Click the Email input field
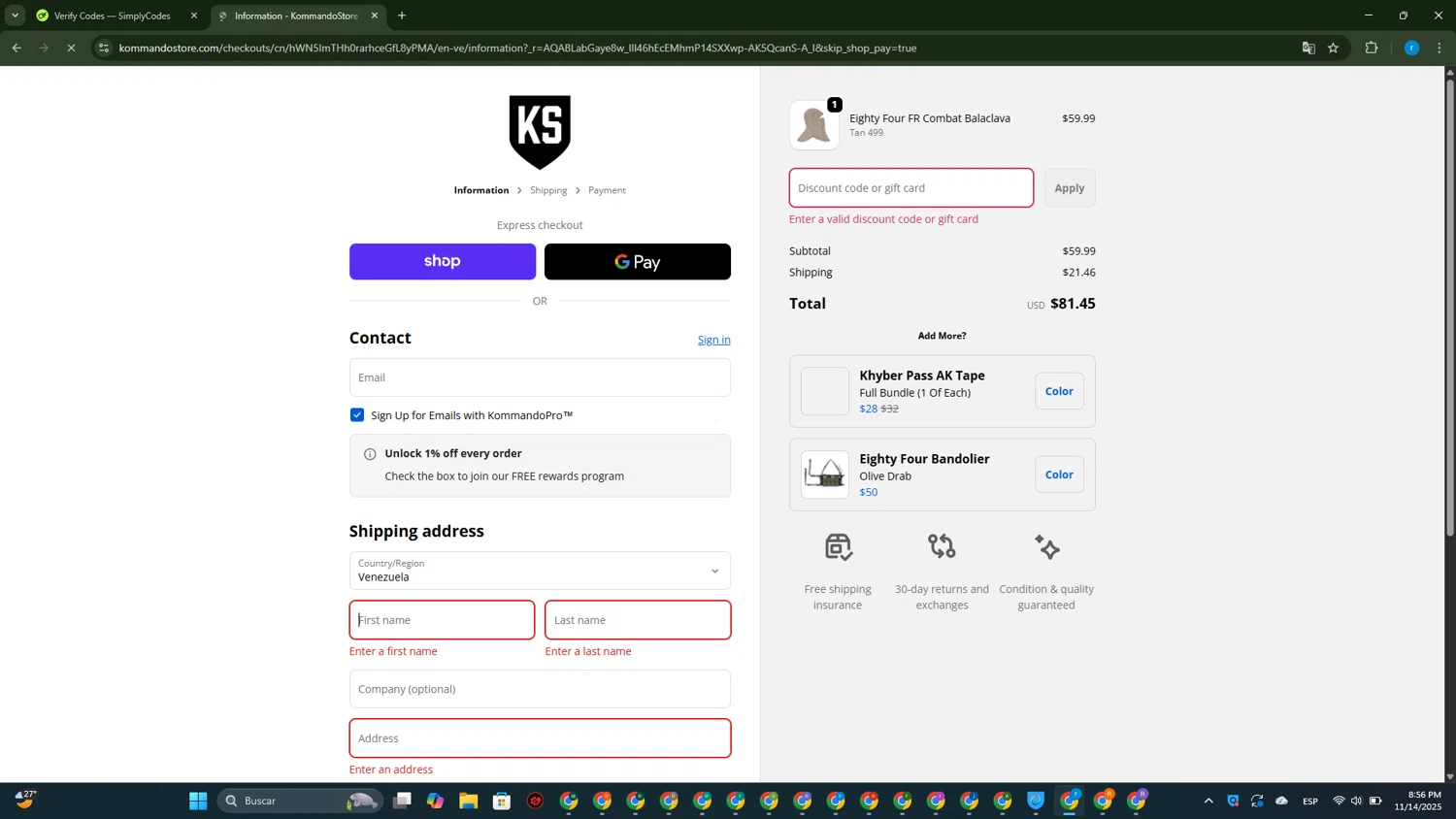This screenshot has width=1456, height=819. click(x=540, y=377)
